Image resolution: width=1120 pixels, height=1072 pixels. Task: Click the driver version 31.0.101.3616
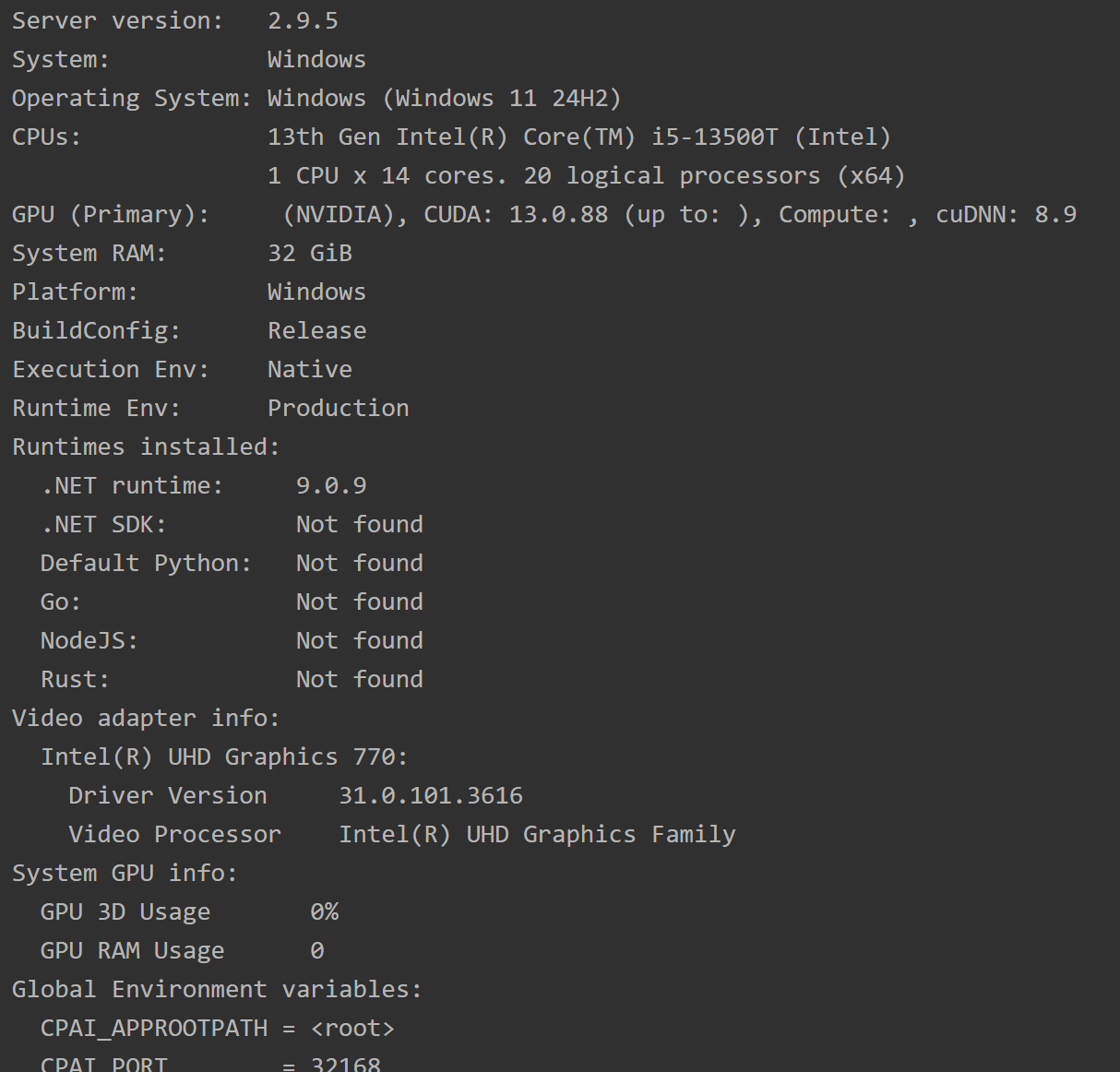coord(431,795)
